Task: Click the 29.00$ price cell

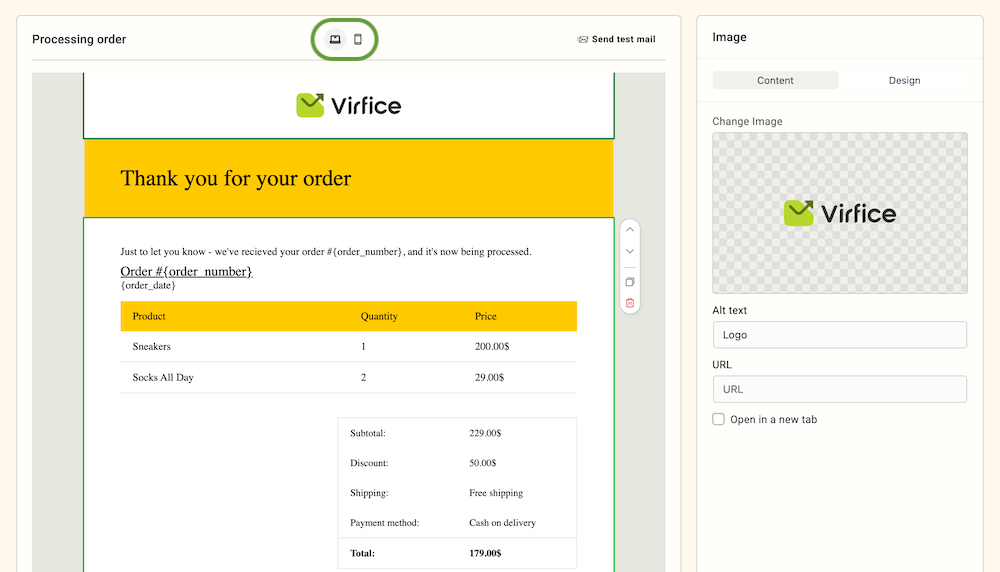Action: pos(489,378)
